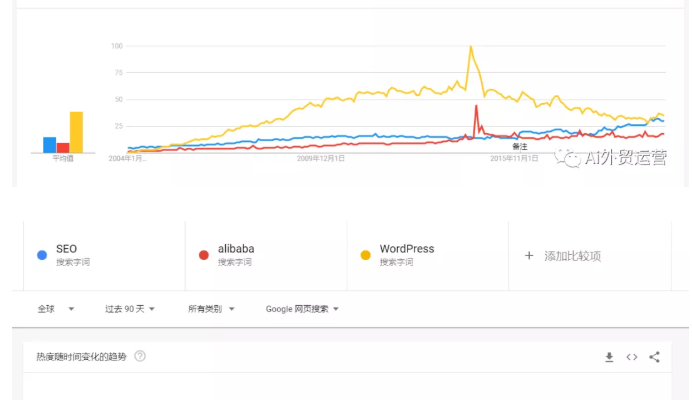Open the embed code icon

pyautogui.click(x=632, y=357)
